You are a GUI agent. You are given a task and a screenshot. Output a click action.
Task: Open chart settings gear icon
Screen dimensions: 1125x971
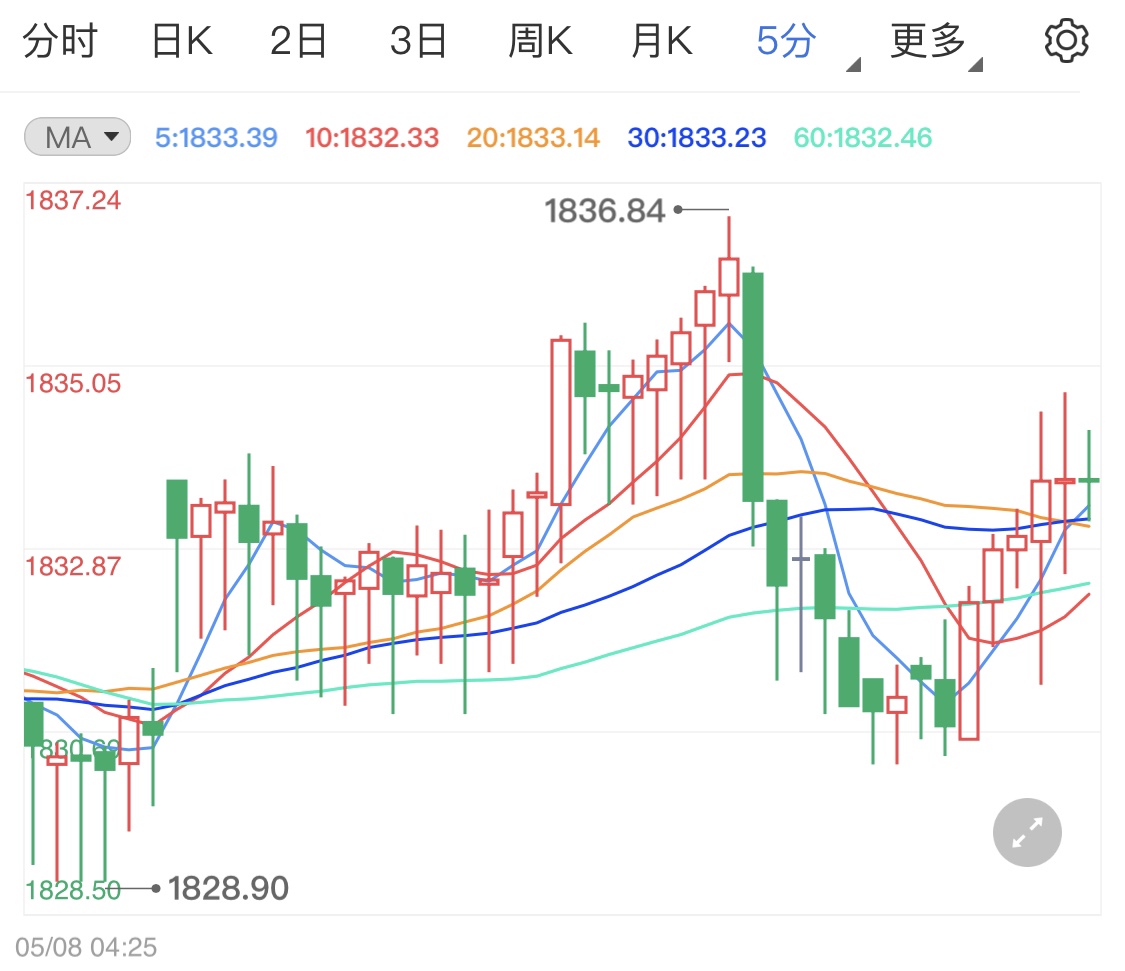pos(1066,41)
